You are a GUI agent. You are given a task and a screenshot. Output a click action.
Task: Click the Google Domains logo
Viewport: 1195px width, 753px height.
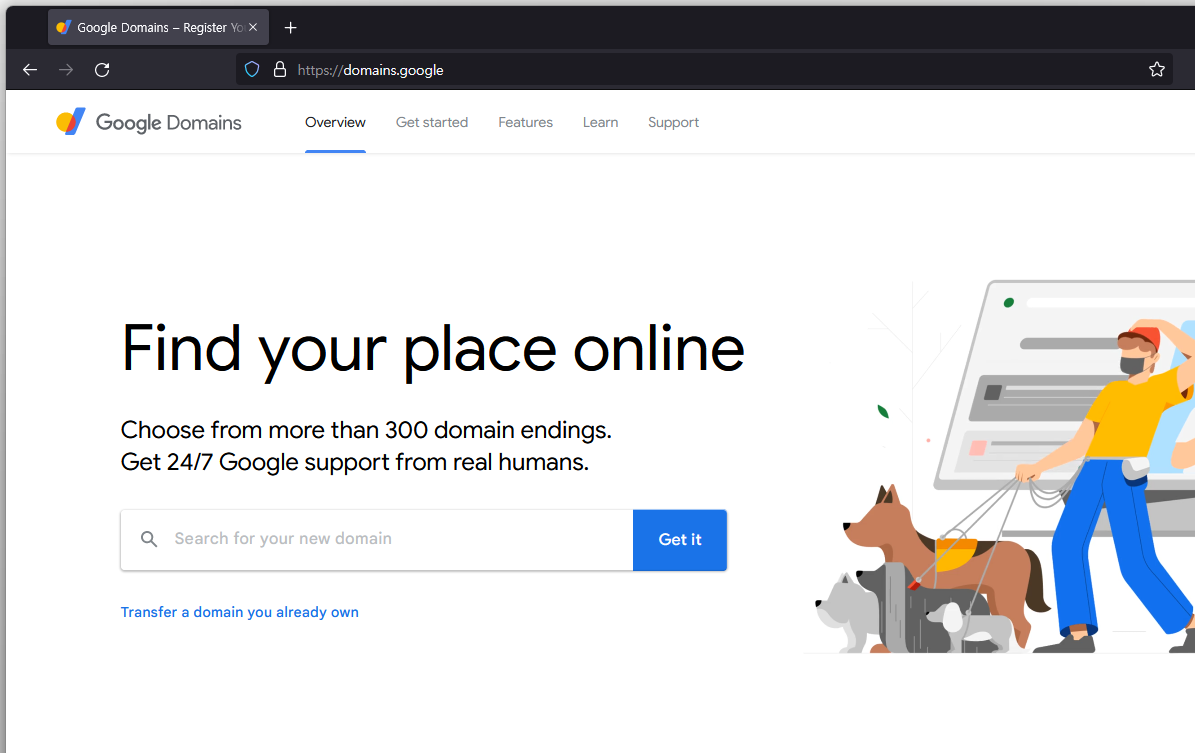click(x=149, y=122)
